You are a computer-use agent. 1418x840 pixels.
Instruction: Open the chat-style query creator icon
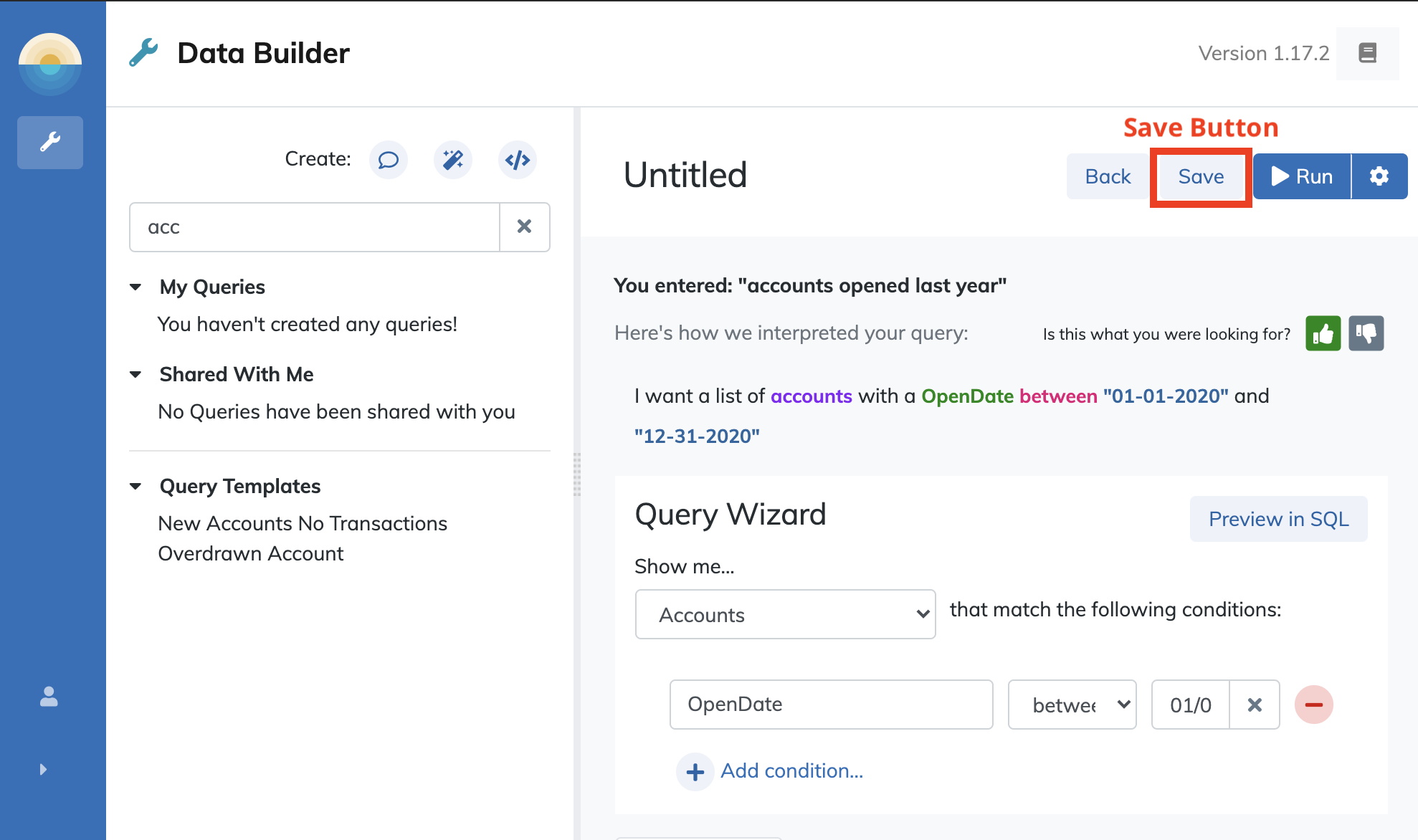tap(389, 159)
